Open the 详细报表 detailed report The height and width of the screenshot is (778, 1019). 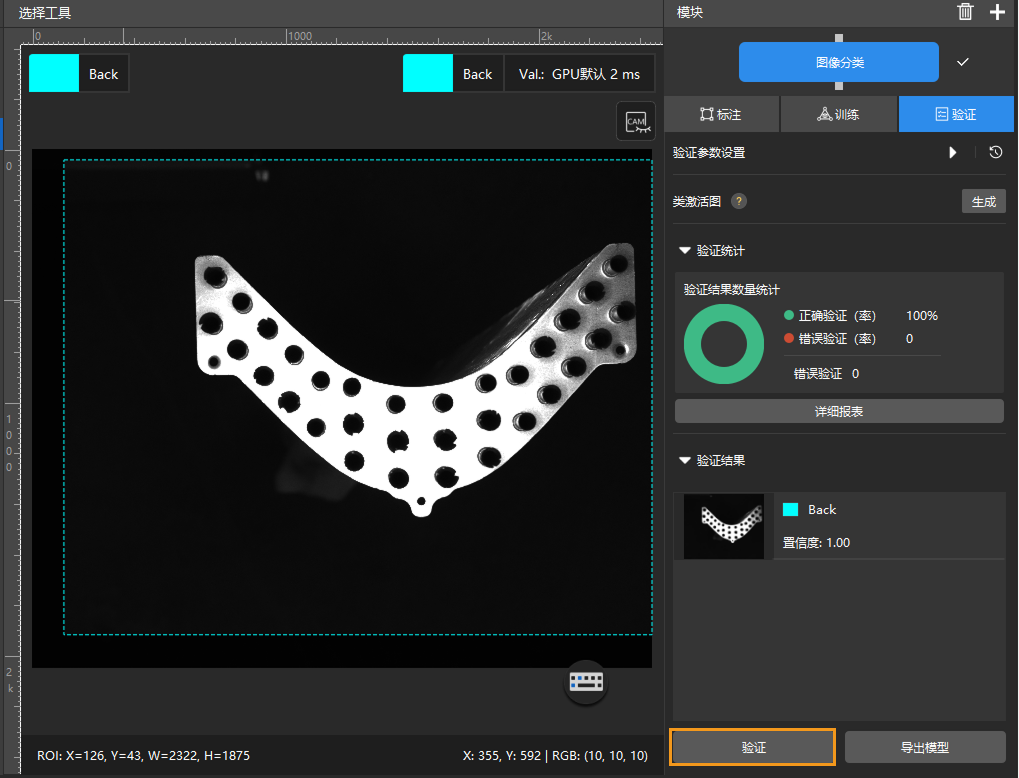click(x=839, y=411)
